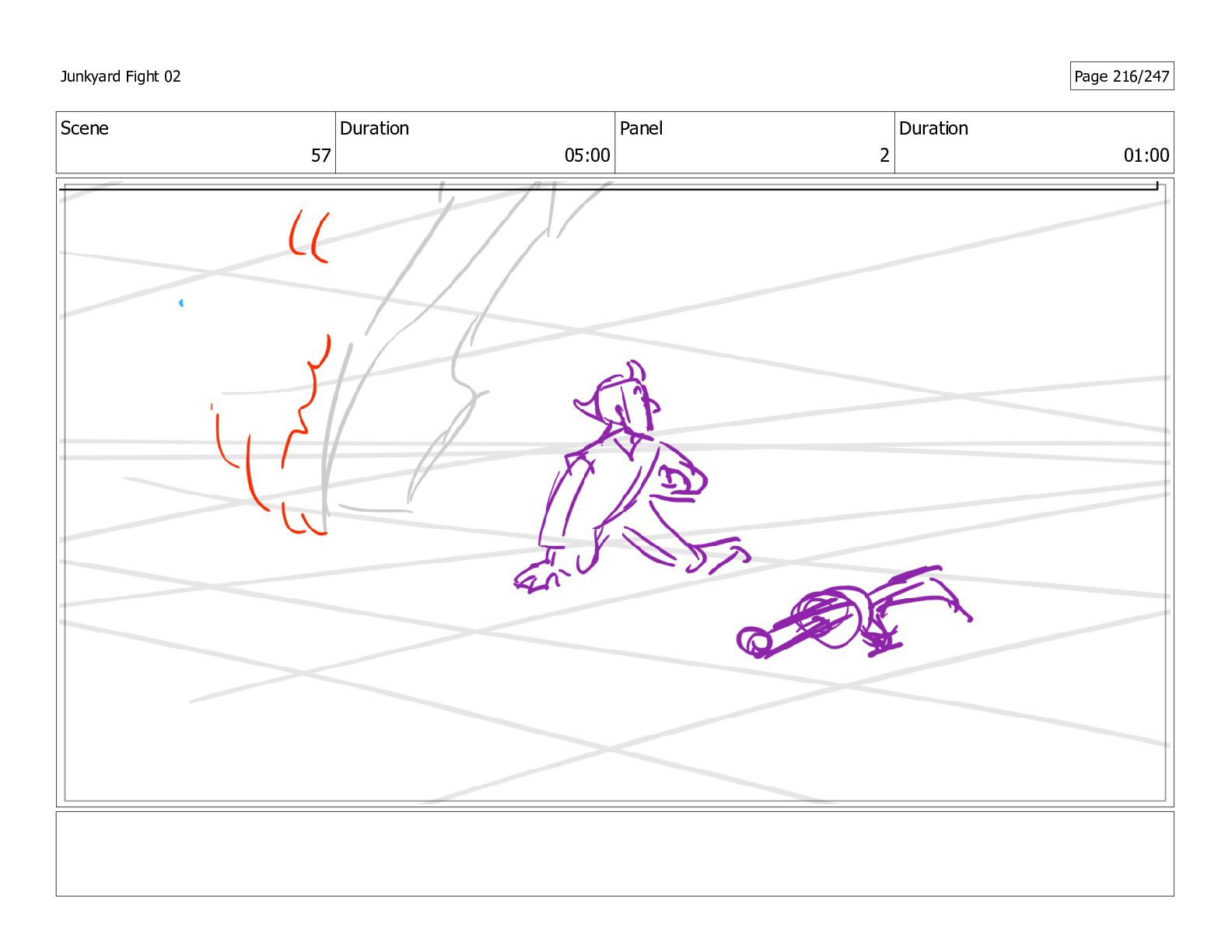Image resolution: width=1232 pixels, height=952 pixels.
Task: Click the scene duration value '05:00'
Action: point(587,156)
